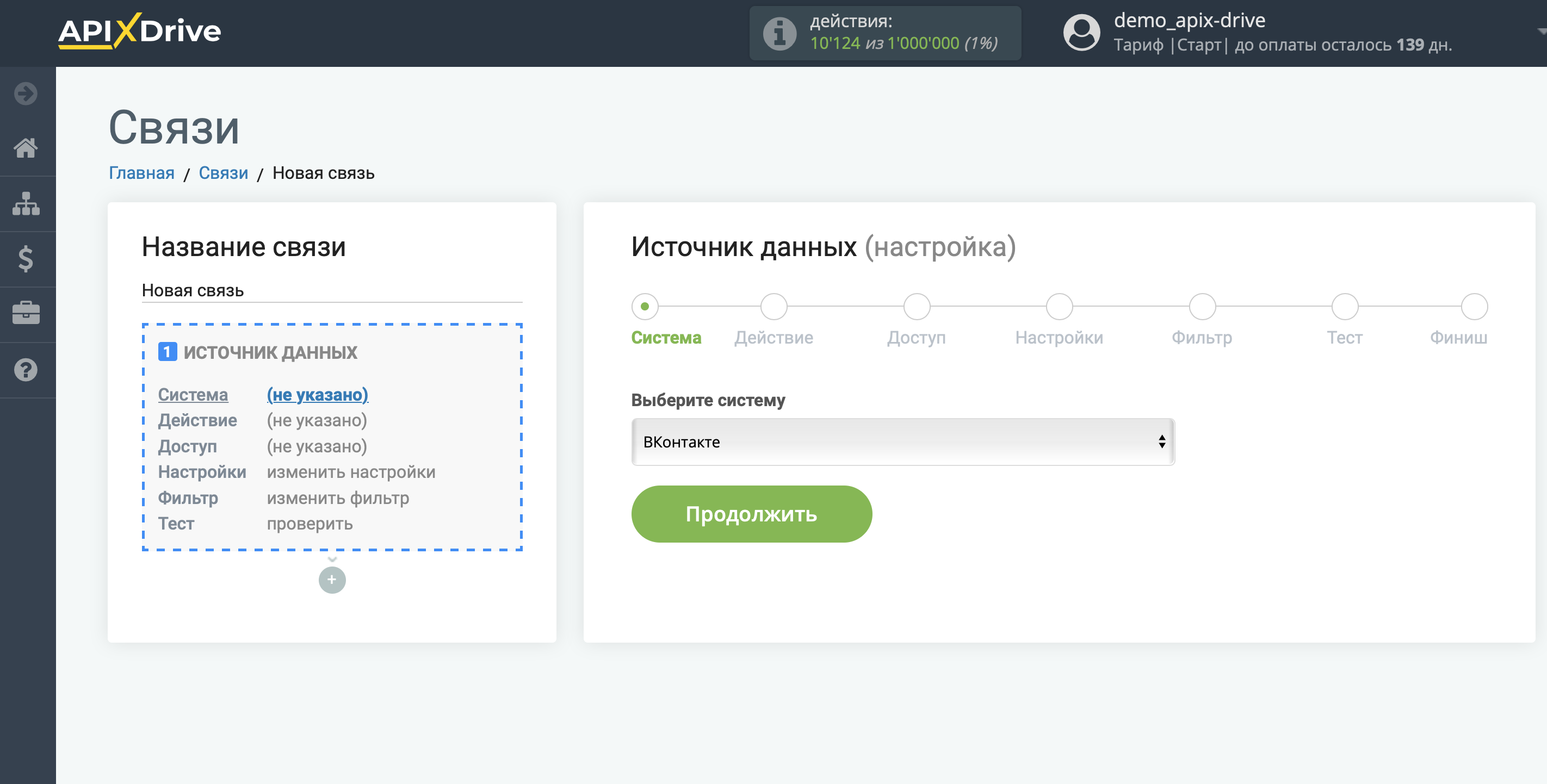This screenshot has width=1547, height=784.
Task: Select the Система step circle
Action: coord(645,307)
